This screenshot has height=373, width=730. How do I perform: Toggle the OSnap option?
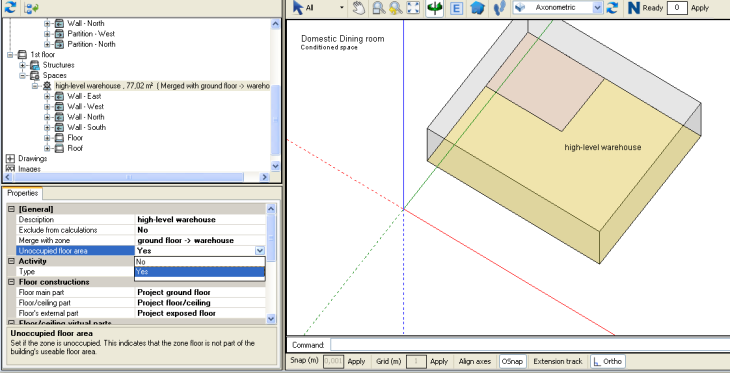[x=512, y=361]
